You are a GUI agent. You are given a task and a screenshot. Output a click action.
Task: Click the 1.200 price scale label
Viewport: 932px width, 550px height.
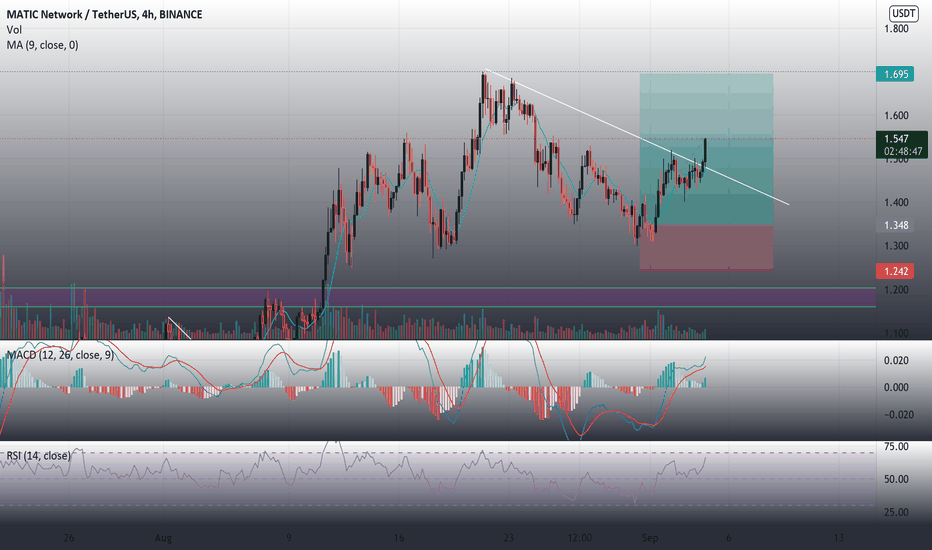click(x=896, y=290)
